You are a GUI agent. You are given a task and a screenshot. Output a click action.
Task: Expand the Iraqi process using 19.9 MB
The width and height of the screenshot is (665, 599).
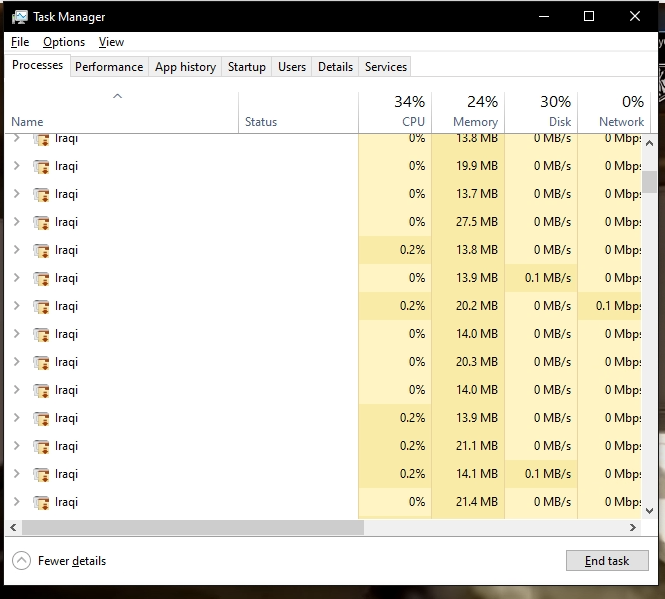pyautogui.click(x=17, y=165)
